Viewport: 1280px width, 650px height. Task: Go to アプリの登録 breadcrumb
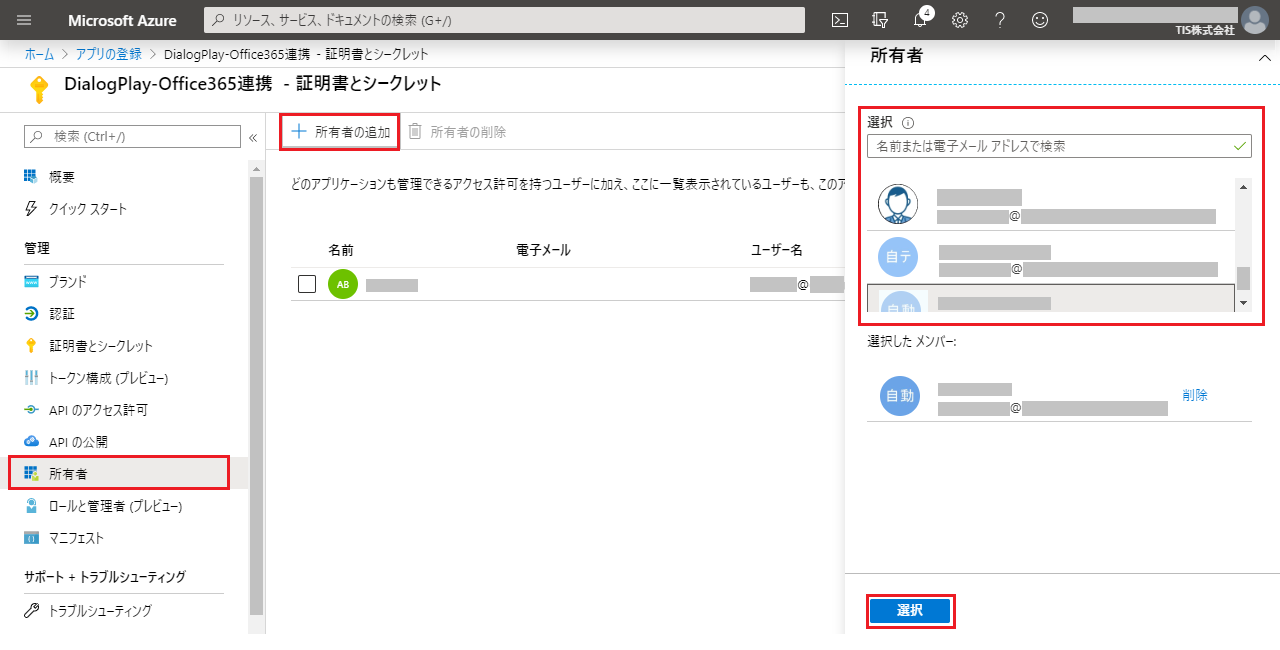[110, 54]
